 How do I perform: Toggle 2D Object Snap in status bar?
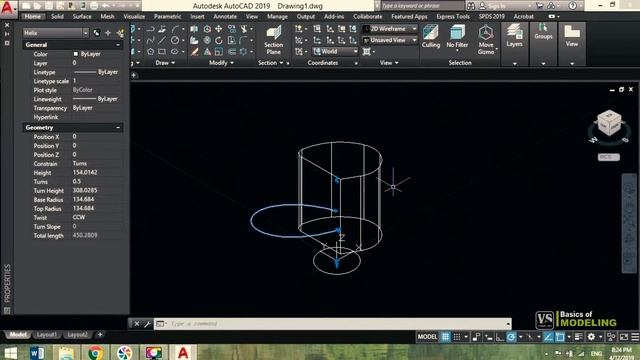(560, 337)
